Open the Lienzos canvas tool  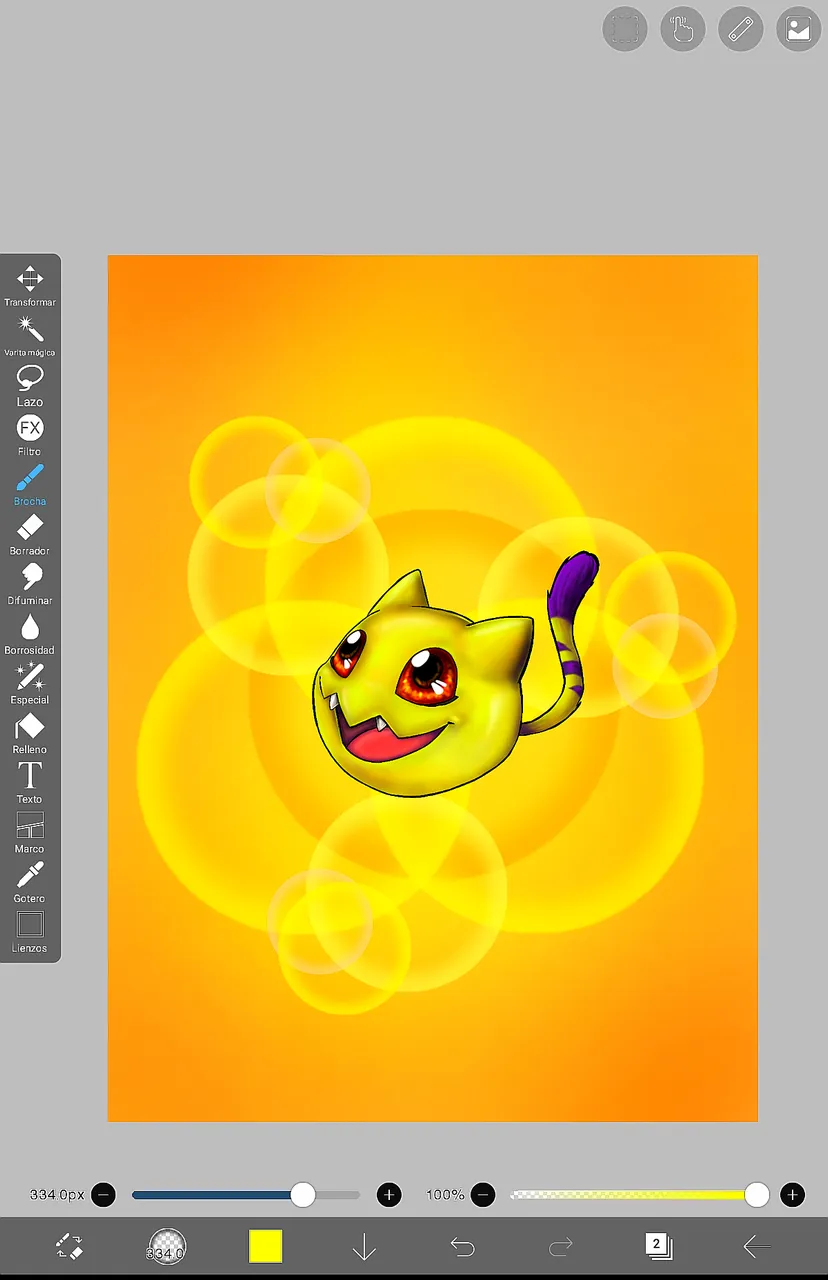pyautogui.click(x=30, y=932)
